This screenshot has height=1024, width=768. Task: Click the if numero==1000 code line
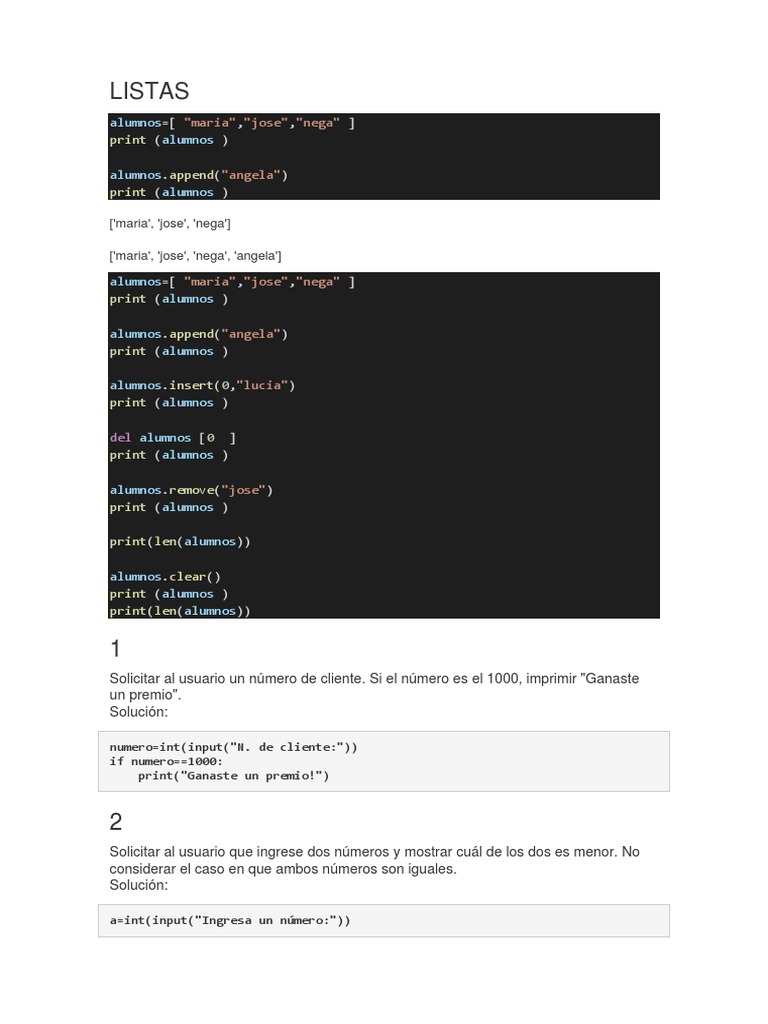click(x=166, y=761)
